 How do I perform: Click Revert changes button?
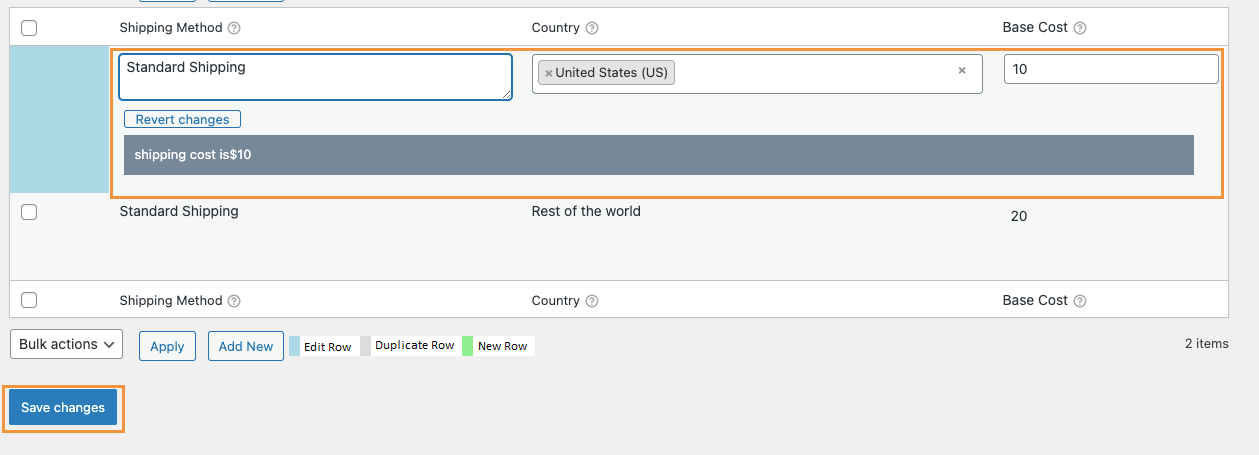pos(182,119)
